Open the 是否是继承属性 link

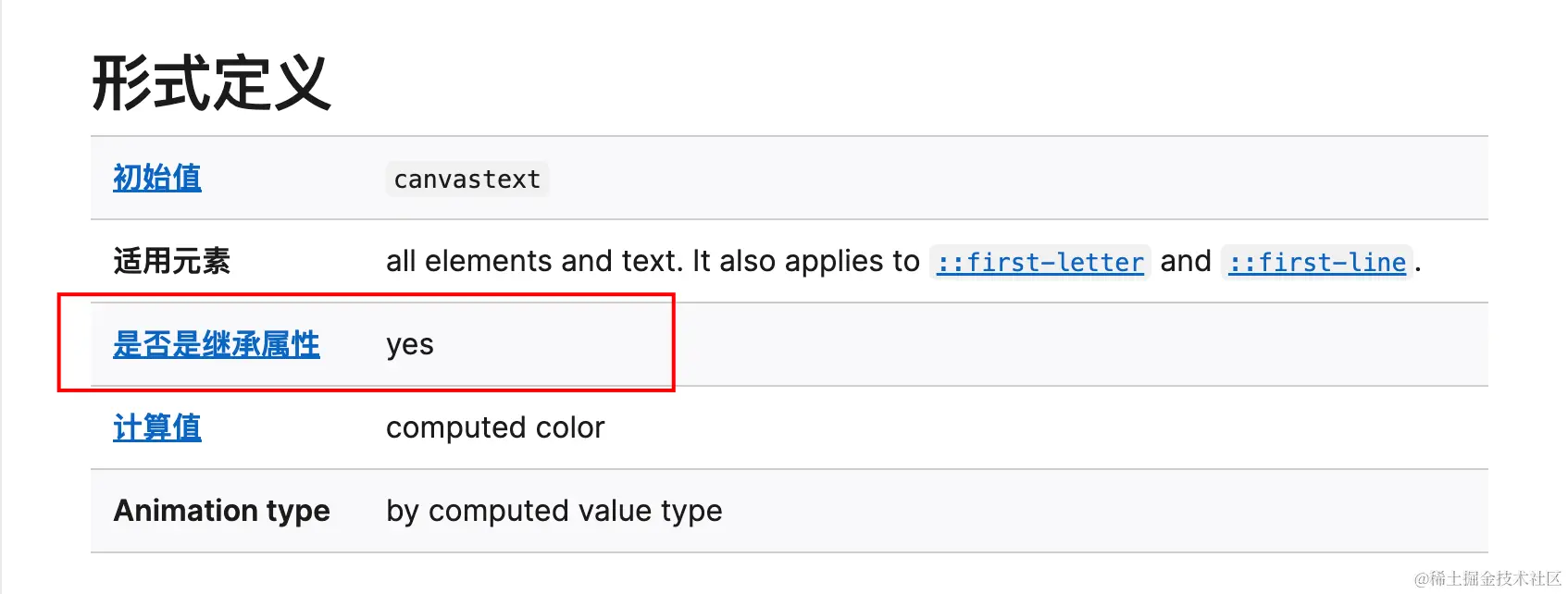tap(216, 344)
